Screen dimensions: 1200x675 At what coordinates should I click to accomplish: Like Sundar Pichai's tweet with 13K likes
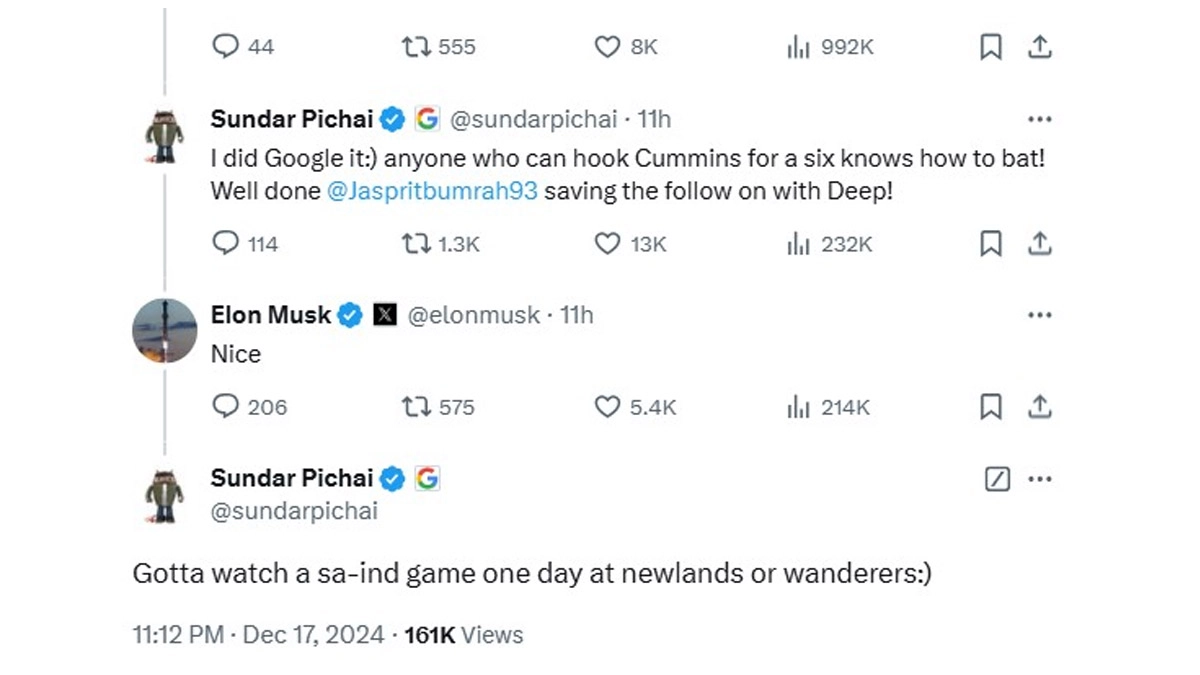(607, 243)
